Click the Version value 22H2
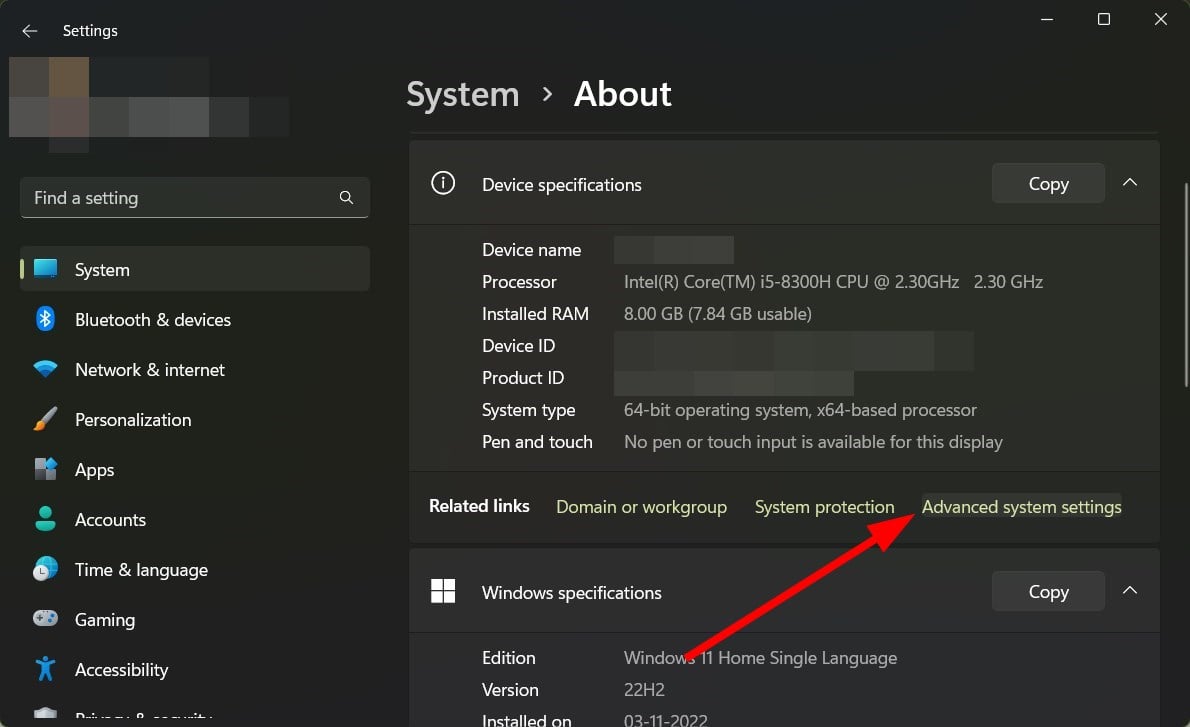This screenshot has height=727, width=1190. pyautogui.click(x=644, y=690)
